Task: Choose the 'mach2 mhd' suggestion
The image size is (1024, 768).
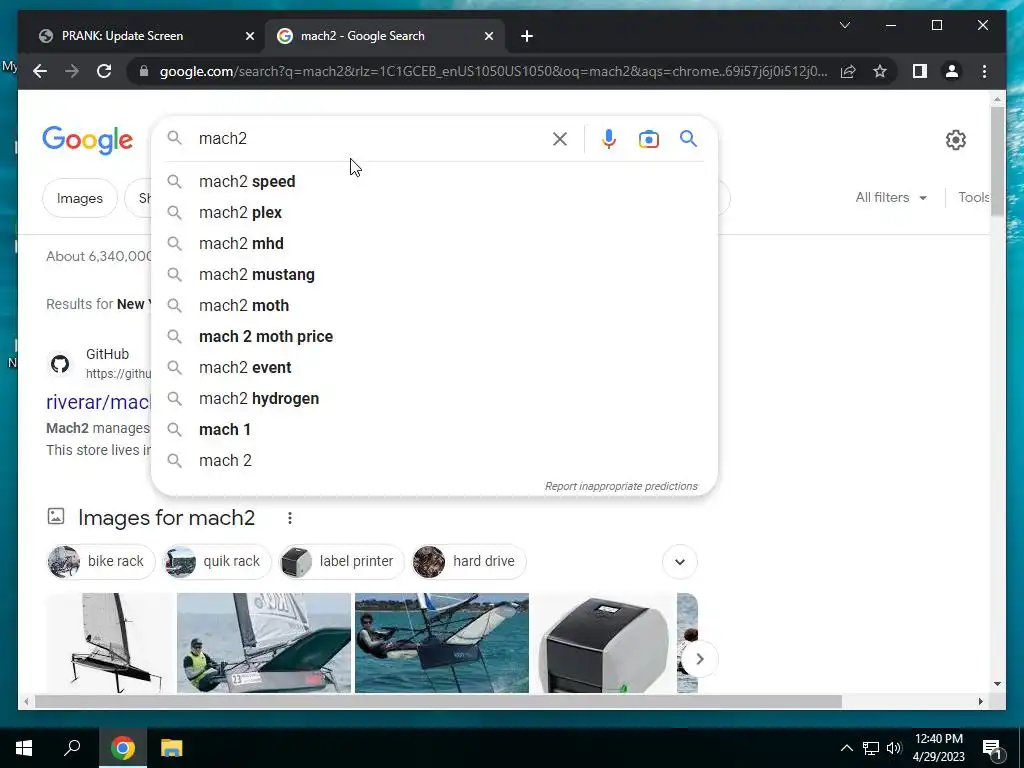Action: tap(434, 244)
